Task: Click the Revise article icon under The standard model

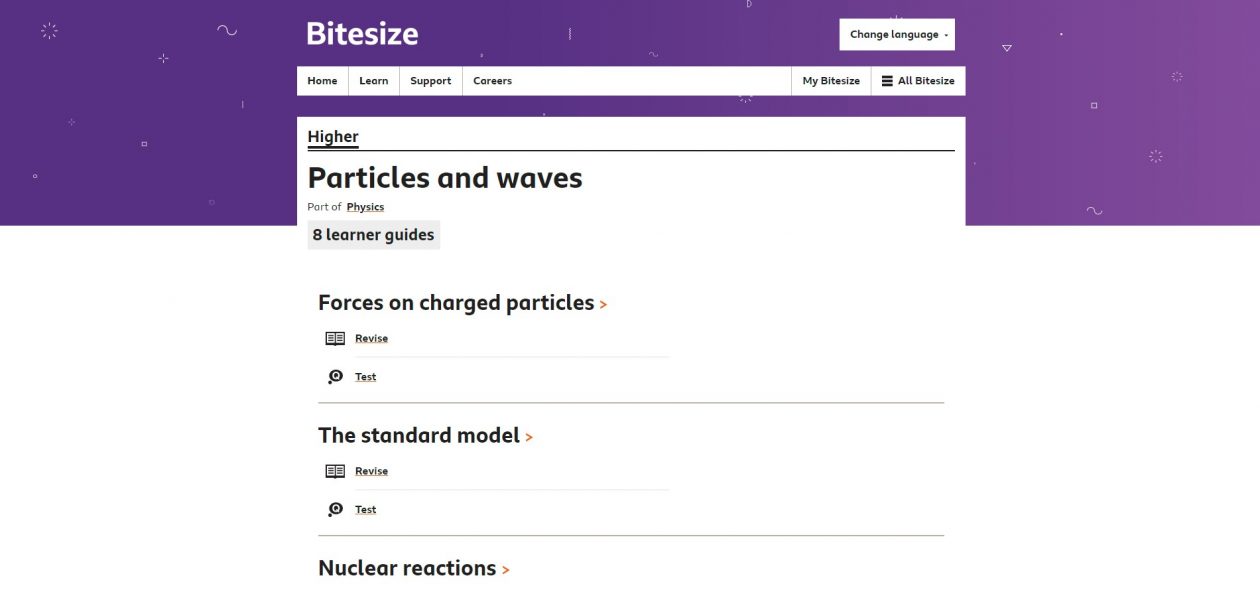Action: click(335, 470)
